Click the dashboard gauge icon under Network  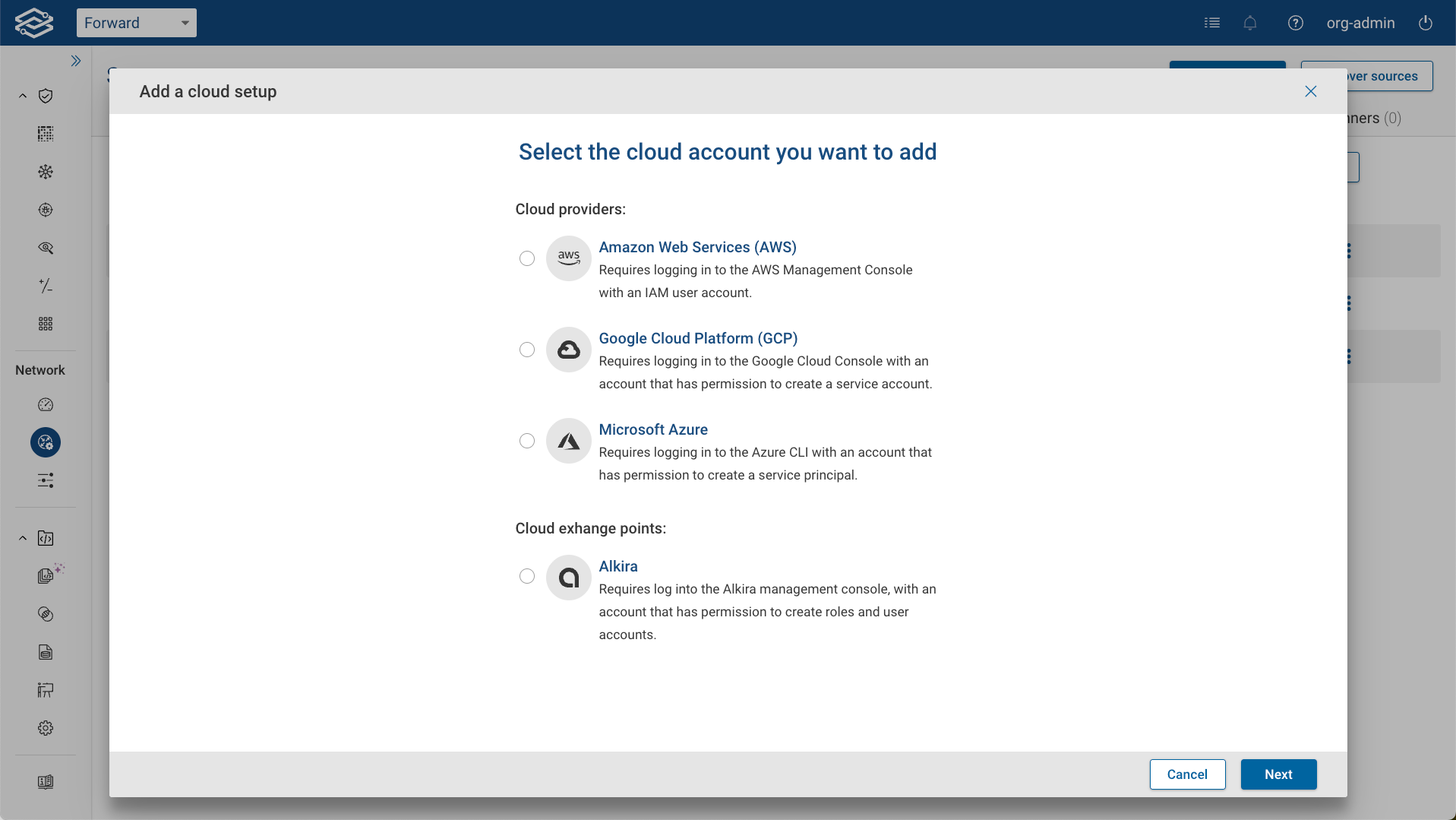[x=45, y=405]
